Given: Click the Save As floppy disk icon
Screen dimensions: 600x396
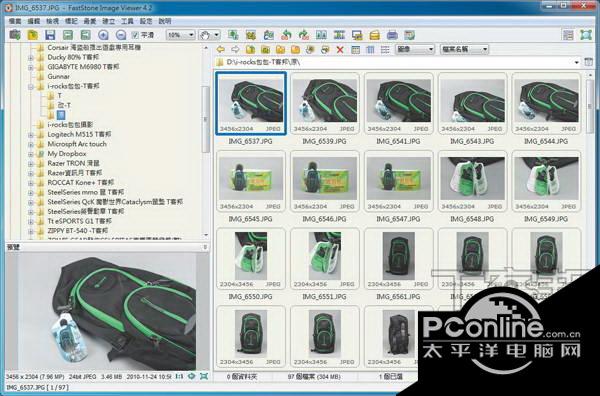Looking at the screenshot, I should click(x=51, y=35).
